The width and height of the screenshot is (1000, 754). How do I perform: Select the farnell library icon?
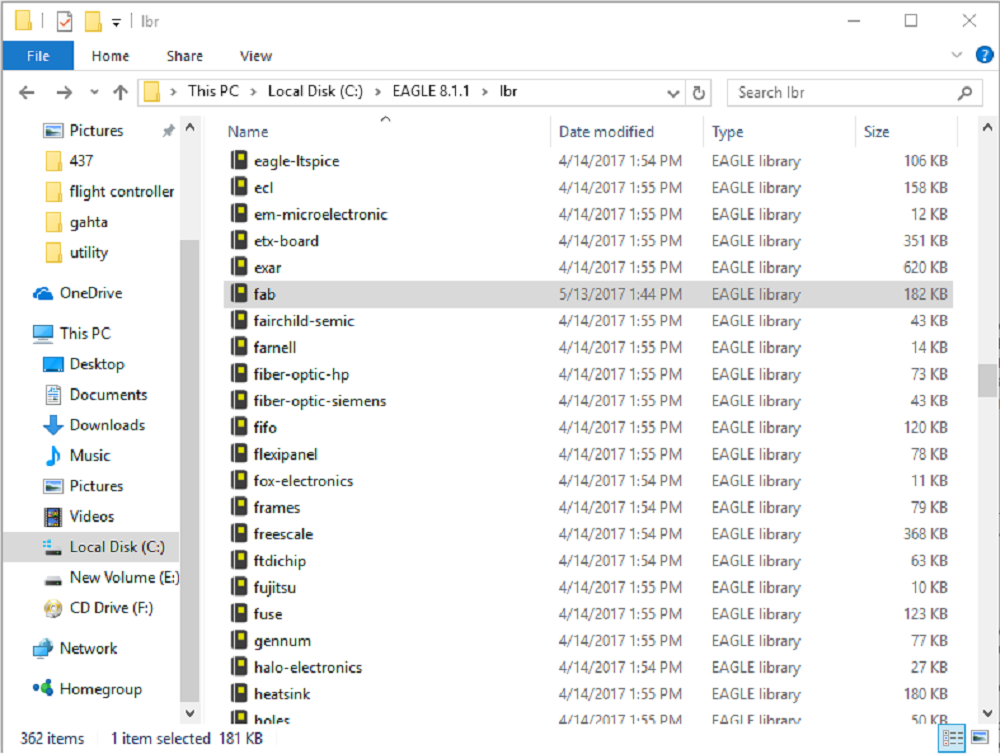tap(239, 347)
